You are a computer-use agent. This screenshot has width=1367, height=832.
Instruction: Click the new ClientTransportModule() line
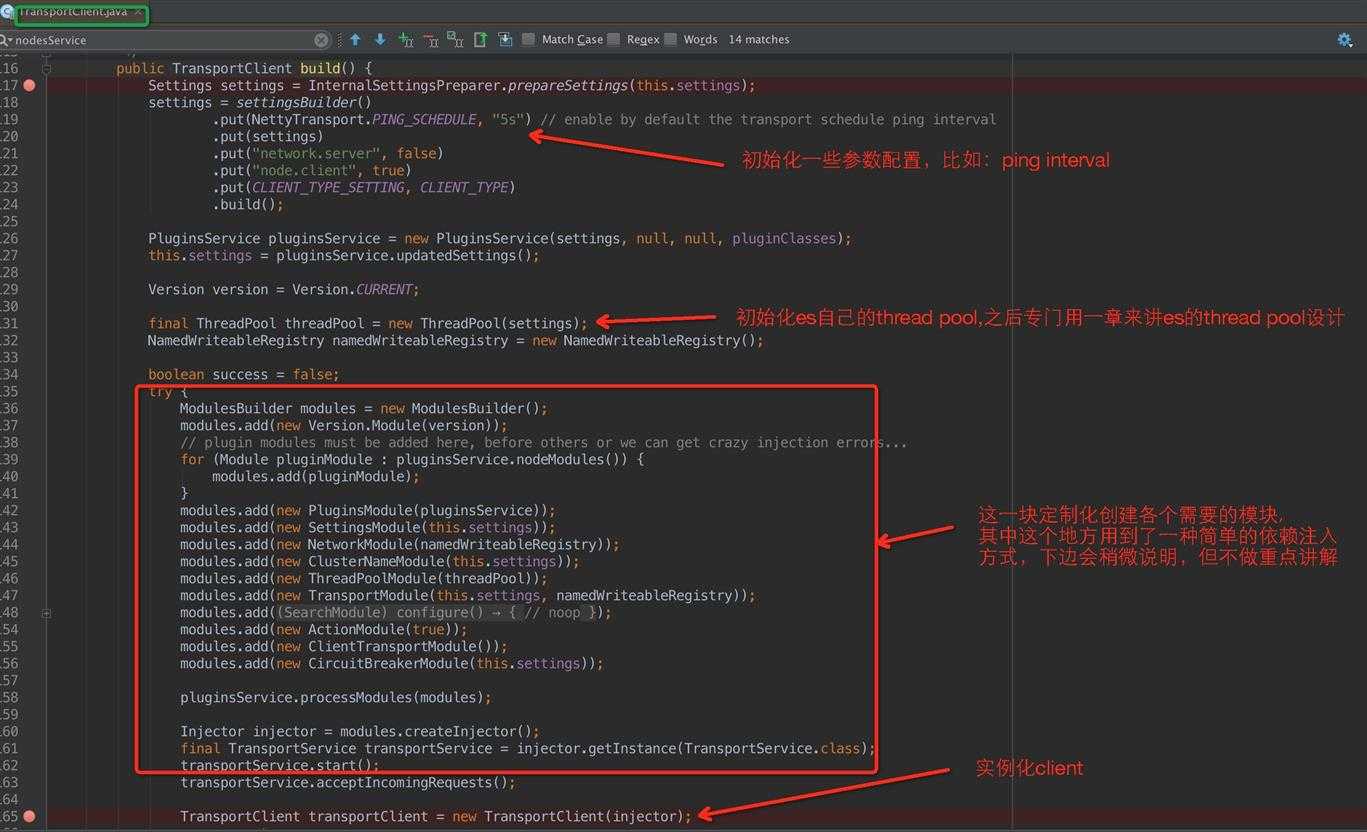[344, 647]
